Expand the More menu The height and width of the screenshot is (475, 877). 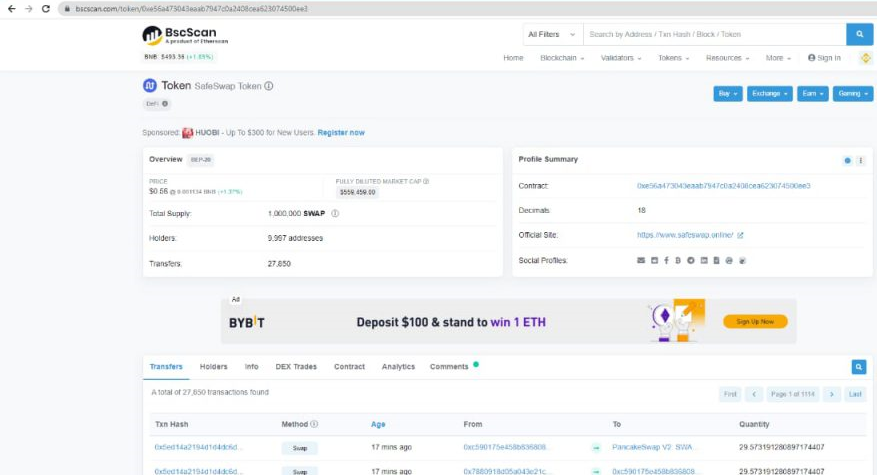click(778, 58)
